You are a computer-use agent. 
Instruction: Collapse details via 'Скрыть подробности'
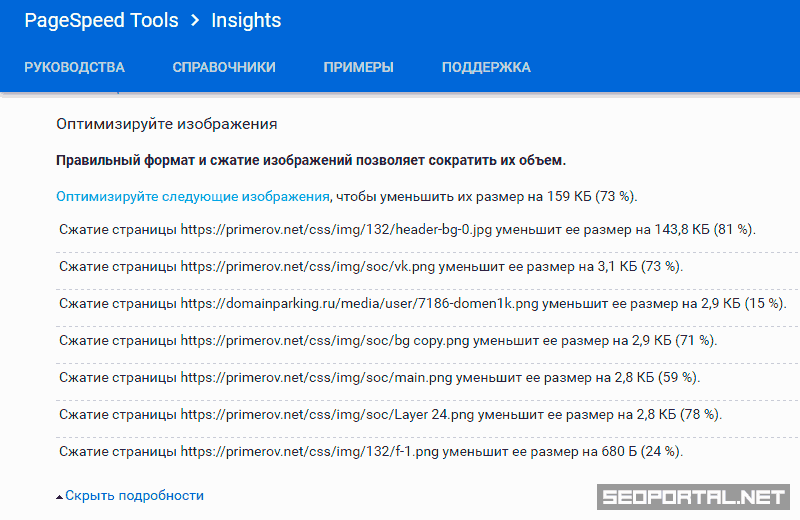pos(134,495)
